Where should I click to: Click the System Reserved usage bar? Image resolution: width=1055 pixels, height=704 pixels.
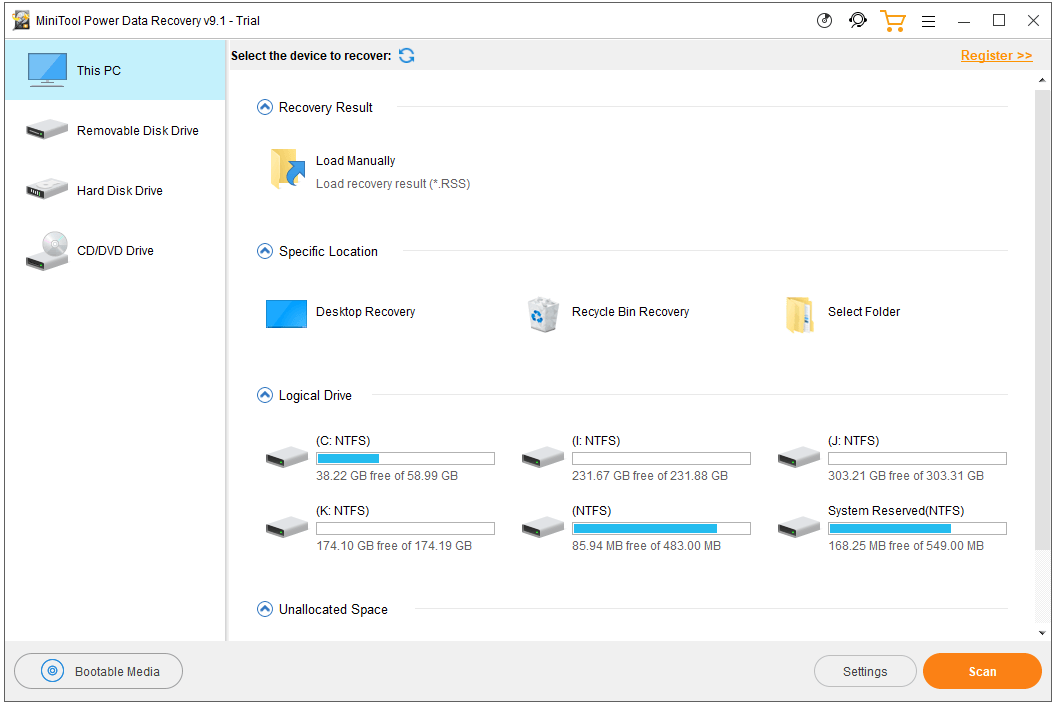[917, 528]
